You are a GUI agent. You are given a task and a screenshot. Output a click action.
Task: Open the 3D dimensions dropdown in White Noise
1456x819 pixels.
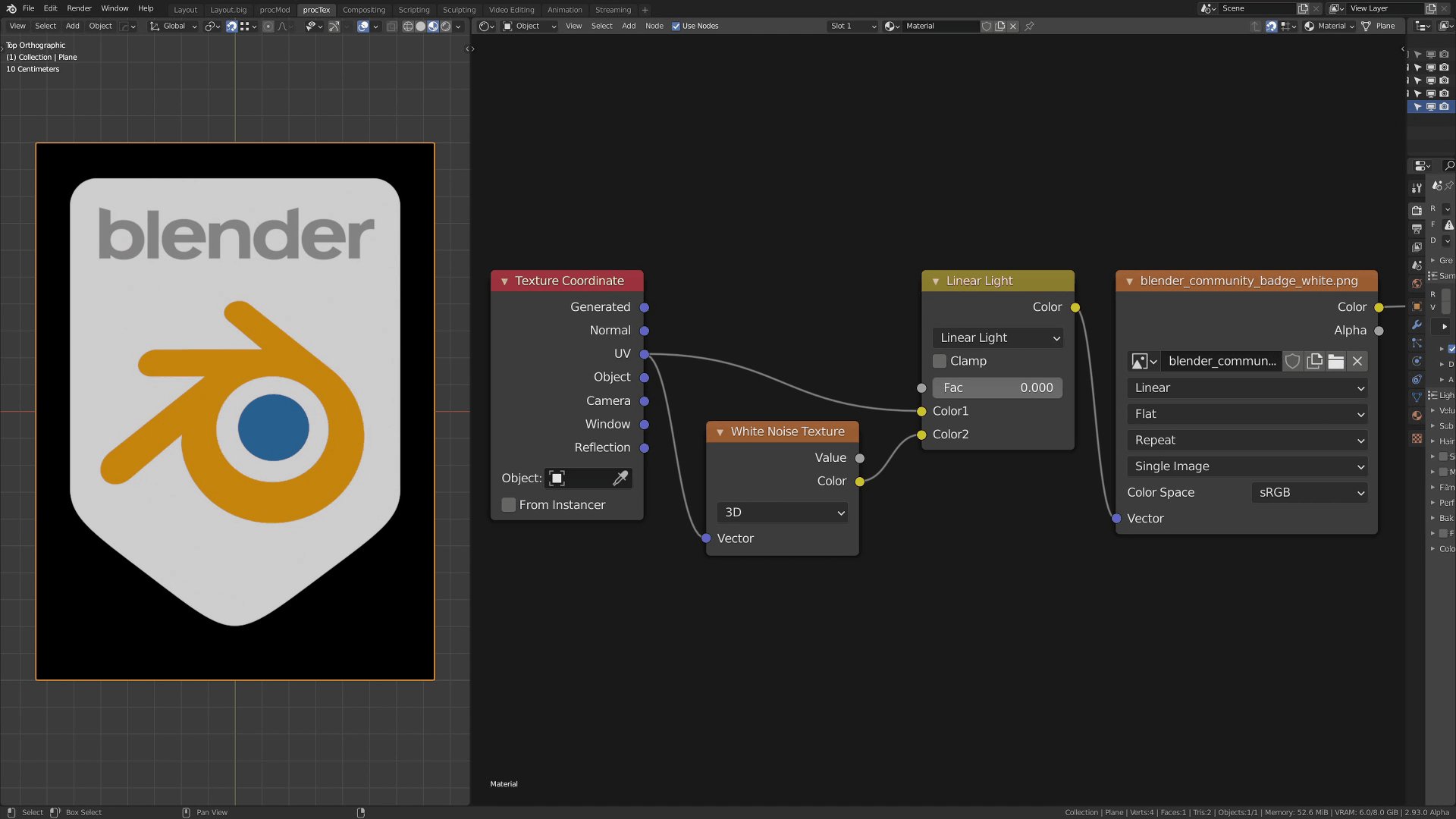point(782,512)
